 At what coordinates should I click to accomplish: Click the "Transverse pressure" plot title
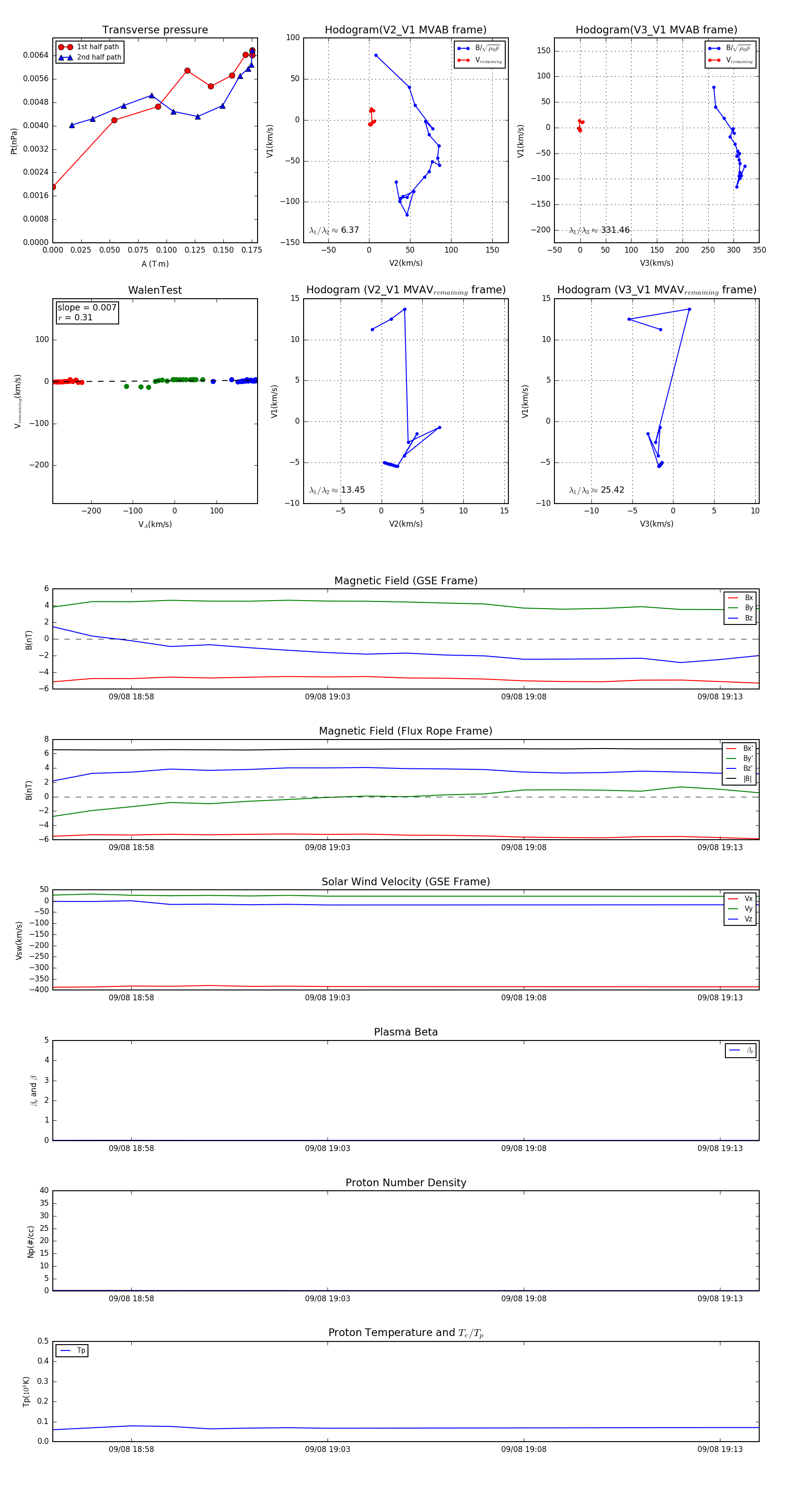155,30
